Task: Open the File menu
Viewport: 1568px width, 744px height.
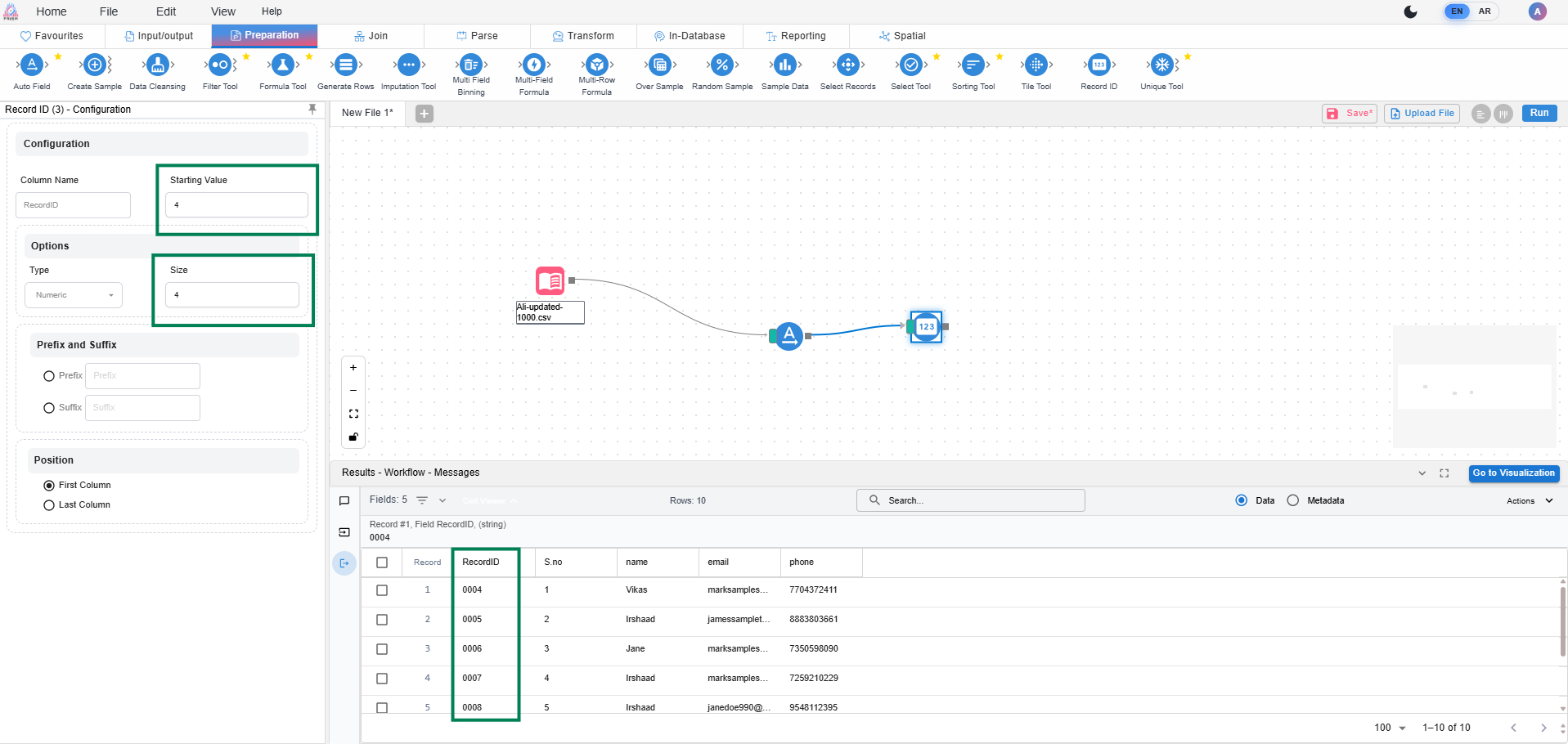Action: [109, 11]
